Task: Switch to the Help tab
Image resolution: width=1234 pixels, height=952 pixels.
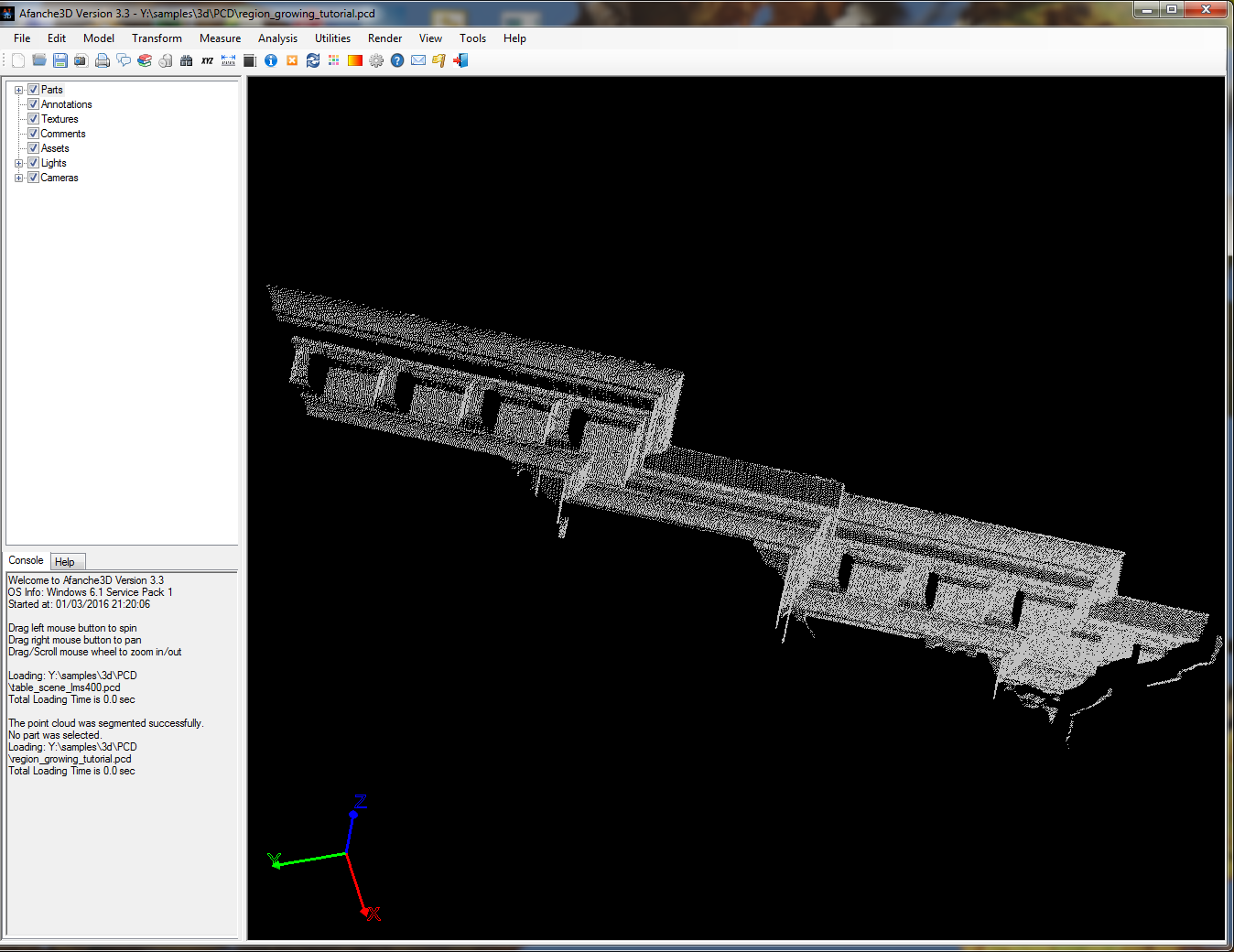Action: click(x=65, y=562)
